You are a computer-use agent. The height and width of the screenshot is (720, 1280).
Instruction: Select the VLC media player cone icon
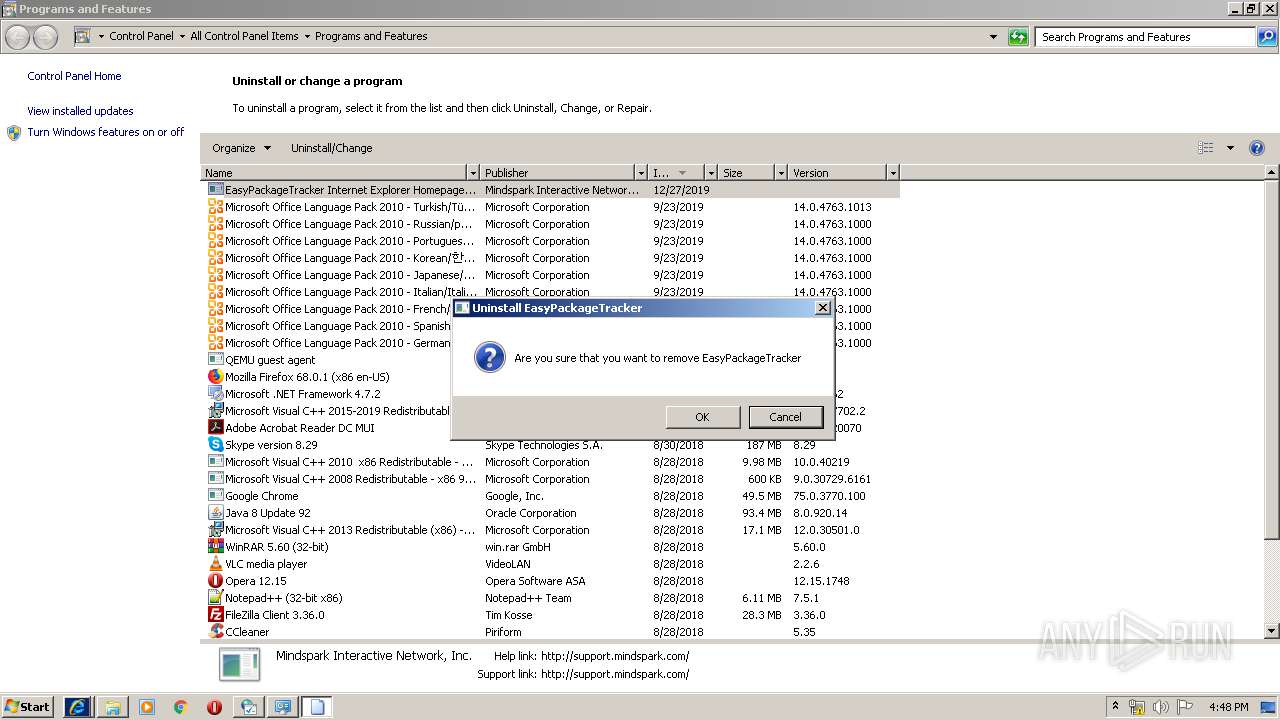215,564
